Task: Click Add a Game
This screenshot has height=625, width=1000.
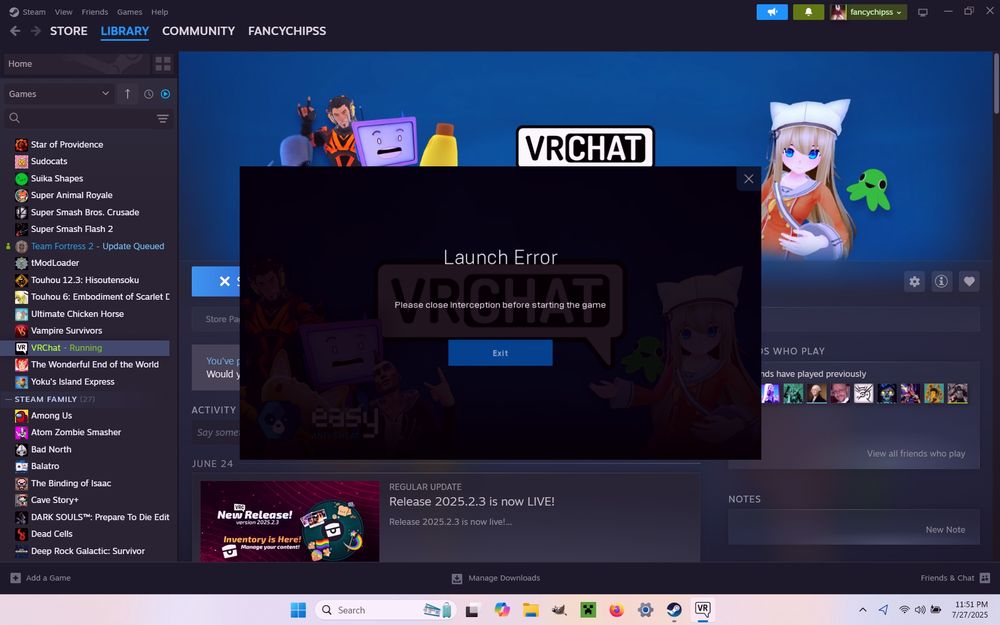Action: point(41,578)
